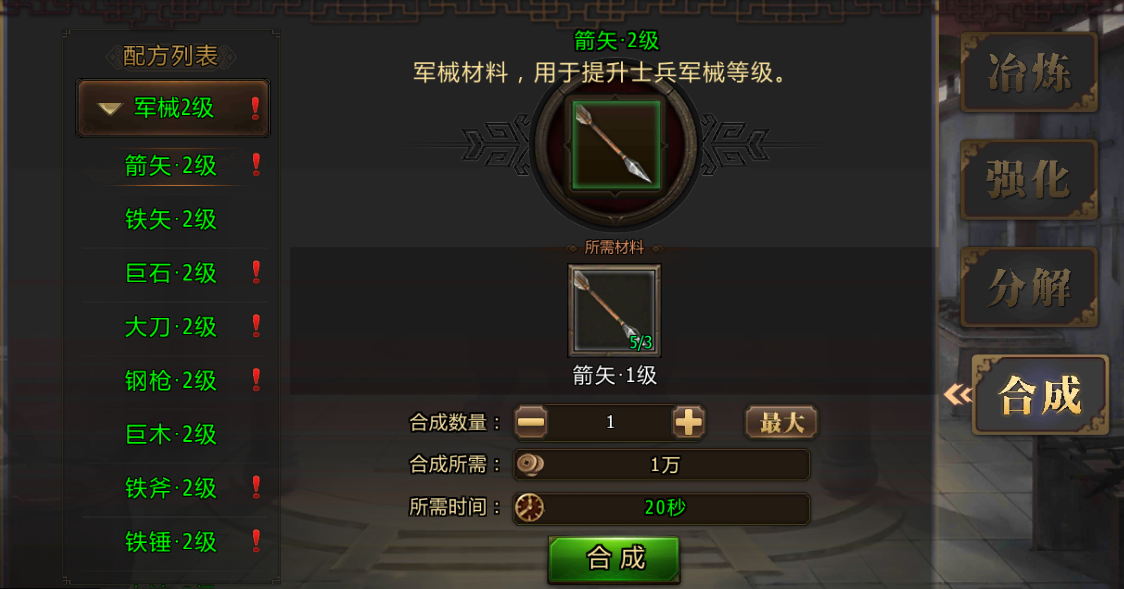This screenshot has width=1124, height=589.
Task: Set quantity with the 最大 button
Action: click(781, 422)
